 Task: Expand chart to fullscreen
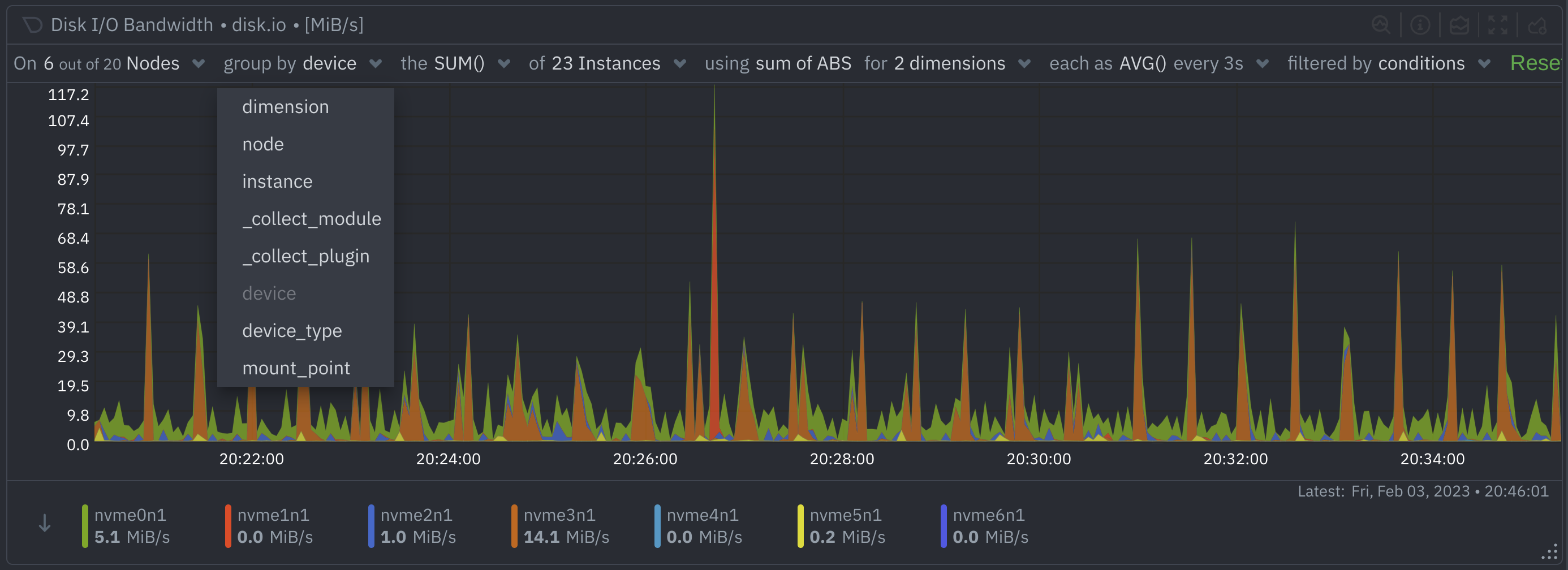[x=1497, y=25]
